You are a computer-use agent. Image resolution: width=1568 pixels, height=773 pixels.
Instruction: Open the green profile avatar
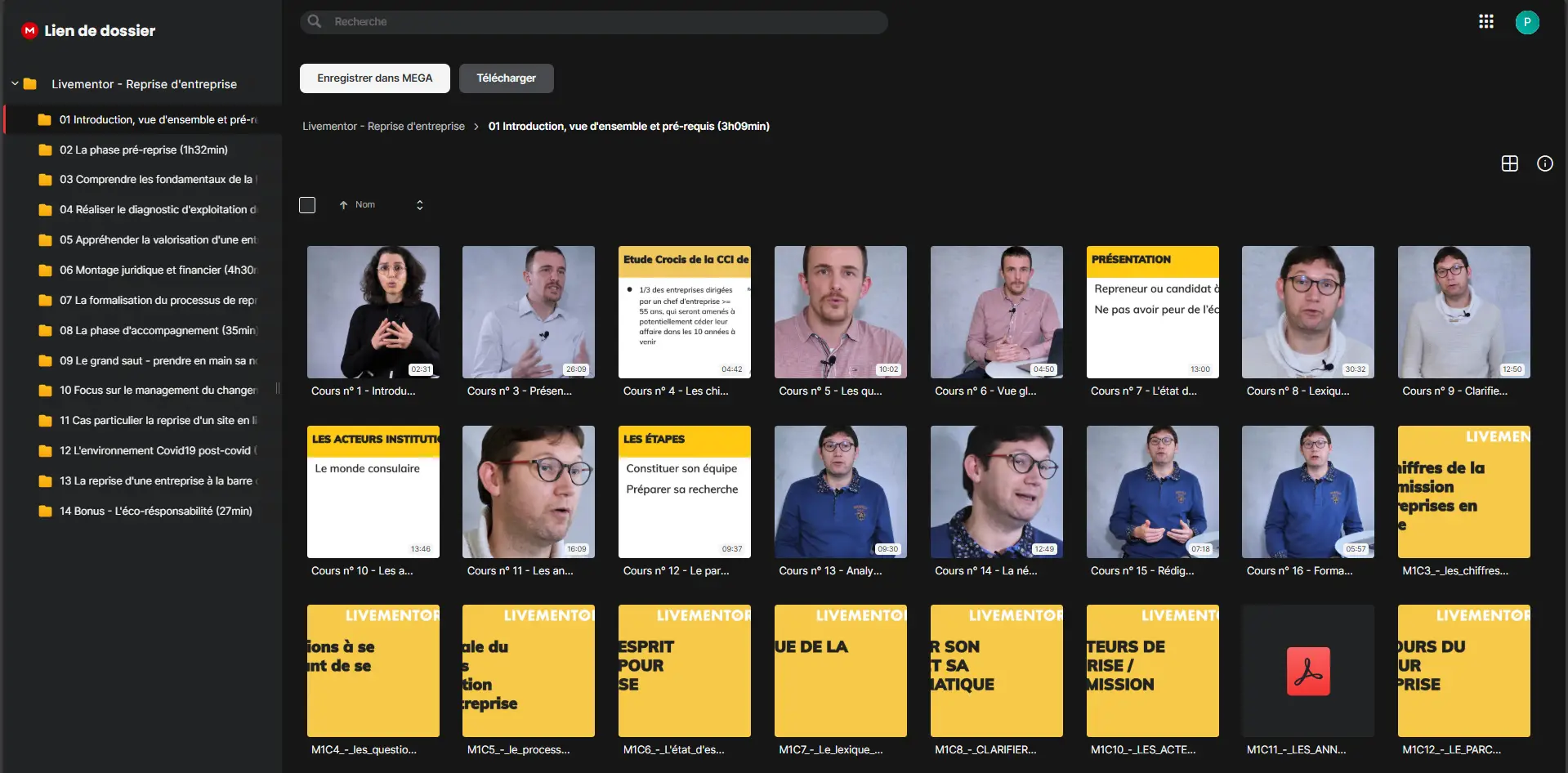(1527, 22)
